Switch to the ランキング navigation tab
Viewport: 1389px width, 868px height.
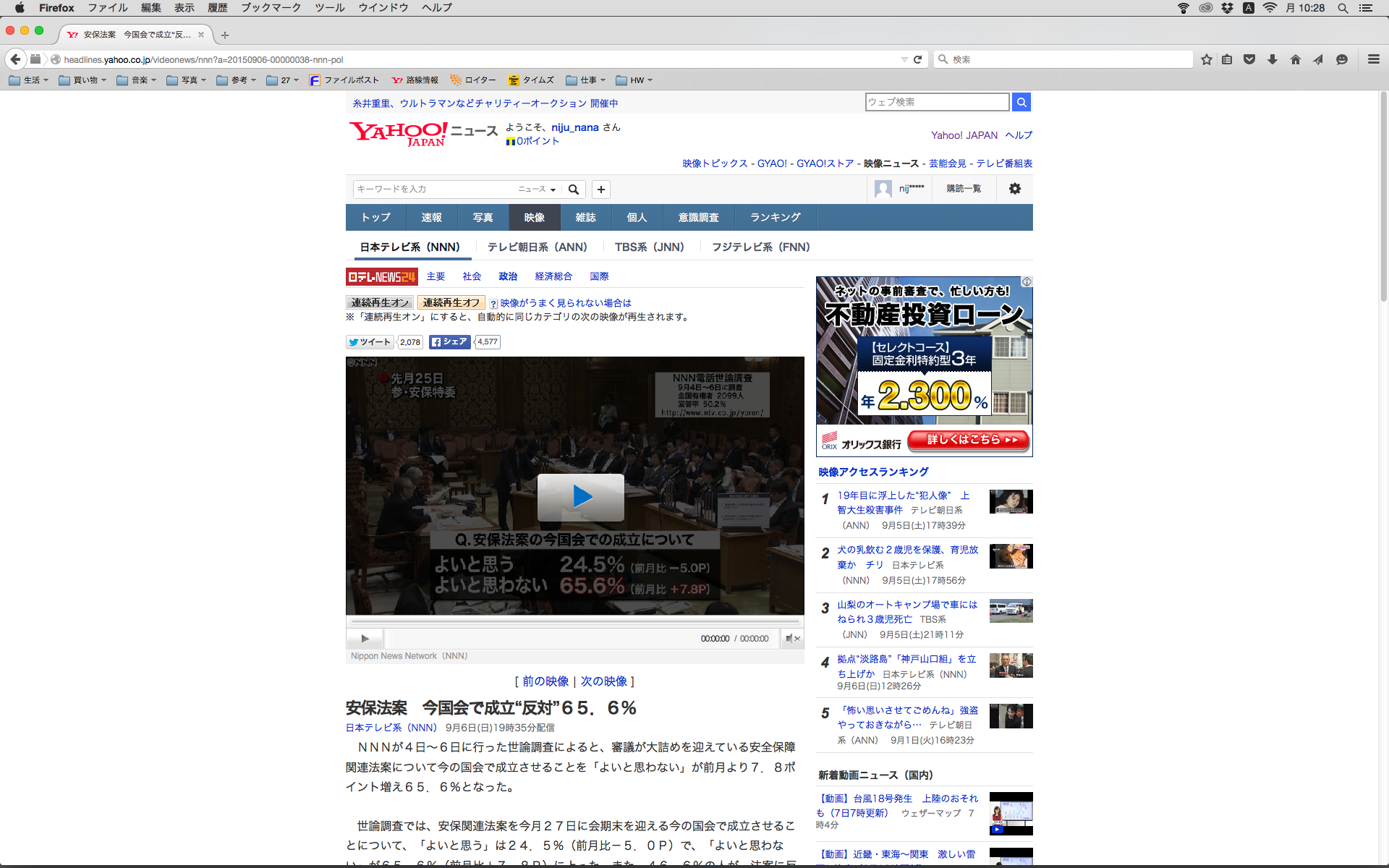pyautogui.click(x=775, y=218)
